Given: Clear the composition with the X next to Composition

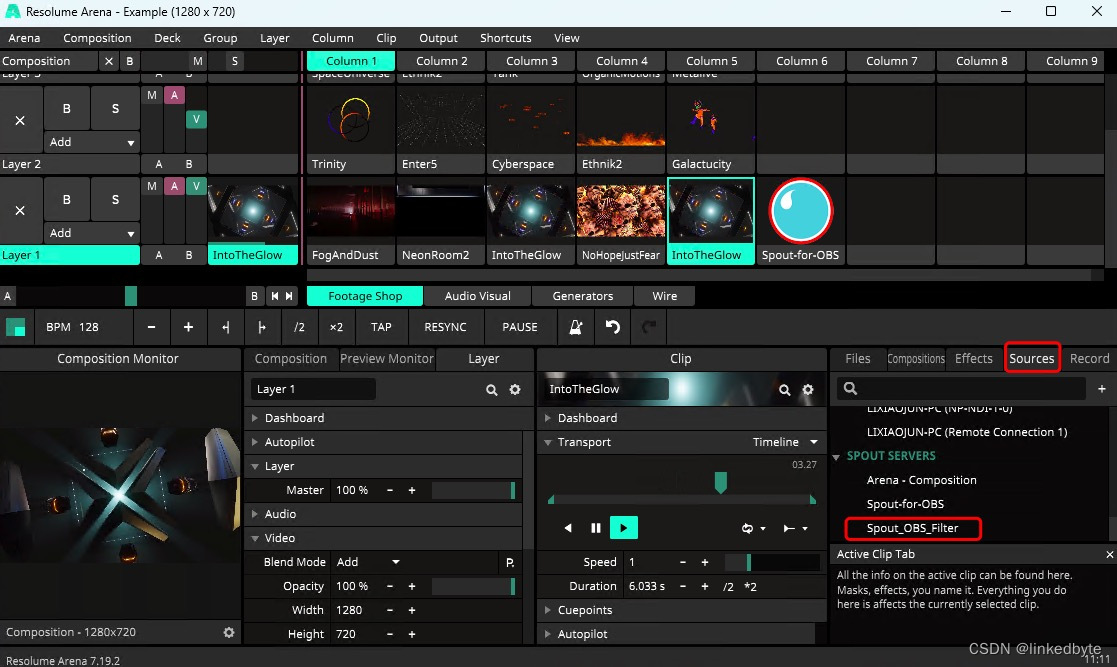Looking at the screenshot, I should click(x=108, y=61).
